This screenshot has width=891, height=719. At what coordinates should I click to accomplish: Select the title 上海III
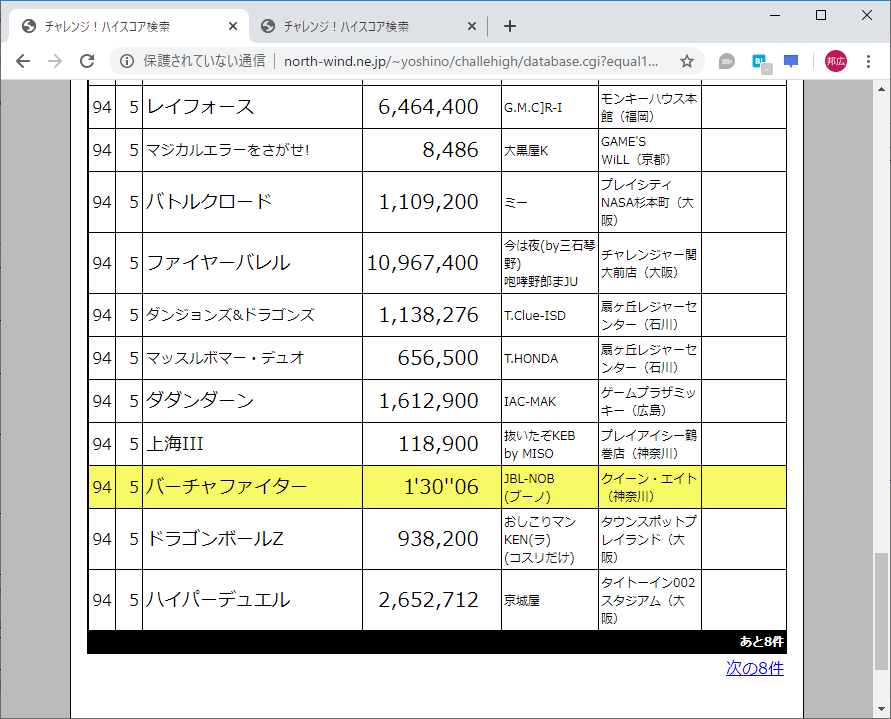pos(174,444)
